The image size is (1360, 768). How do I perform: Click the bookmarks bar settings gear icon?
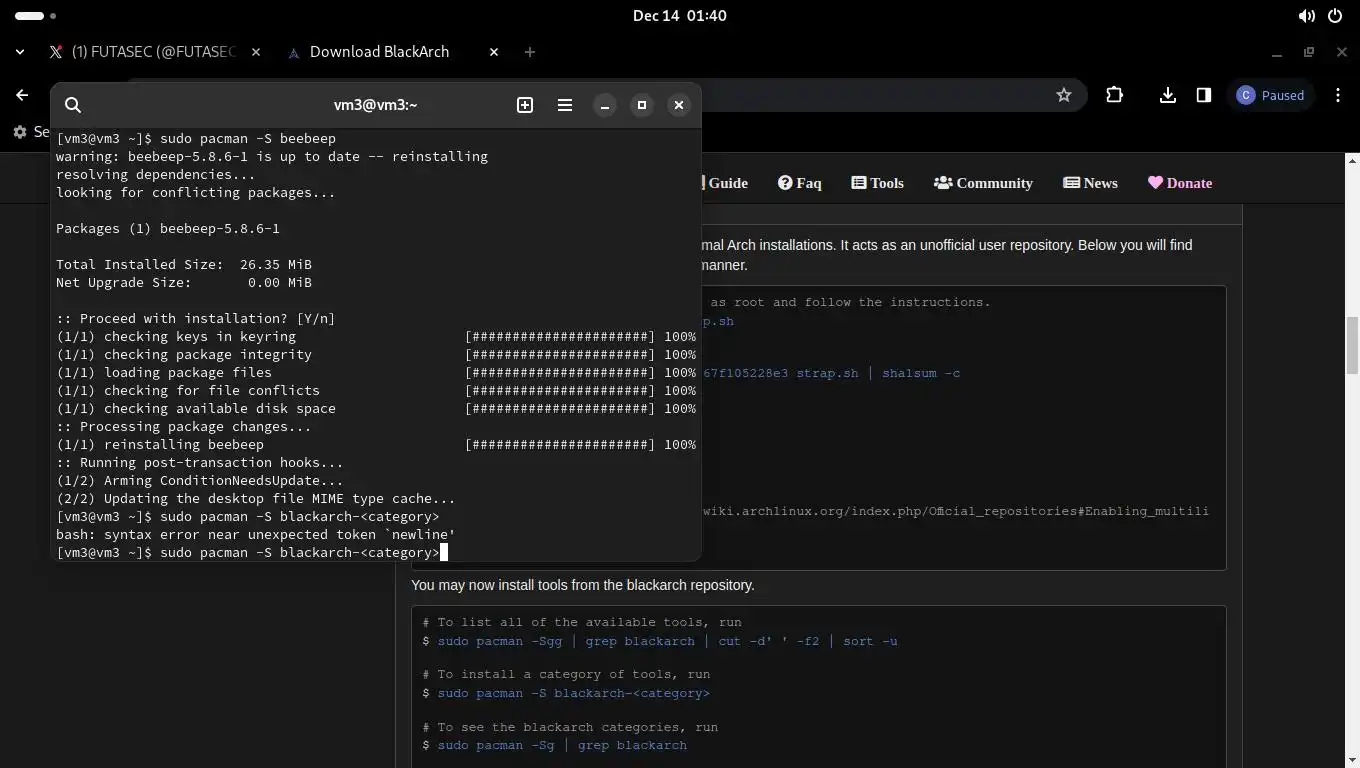coord(20,132)
